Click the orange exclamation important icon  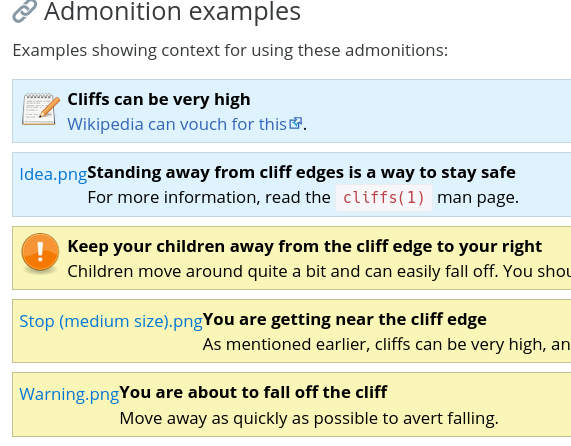40,253
